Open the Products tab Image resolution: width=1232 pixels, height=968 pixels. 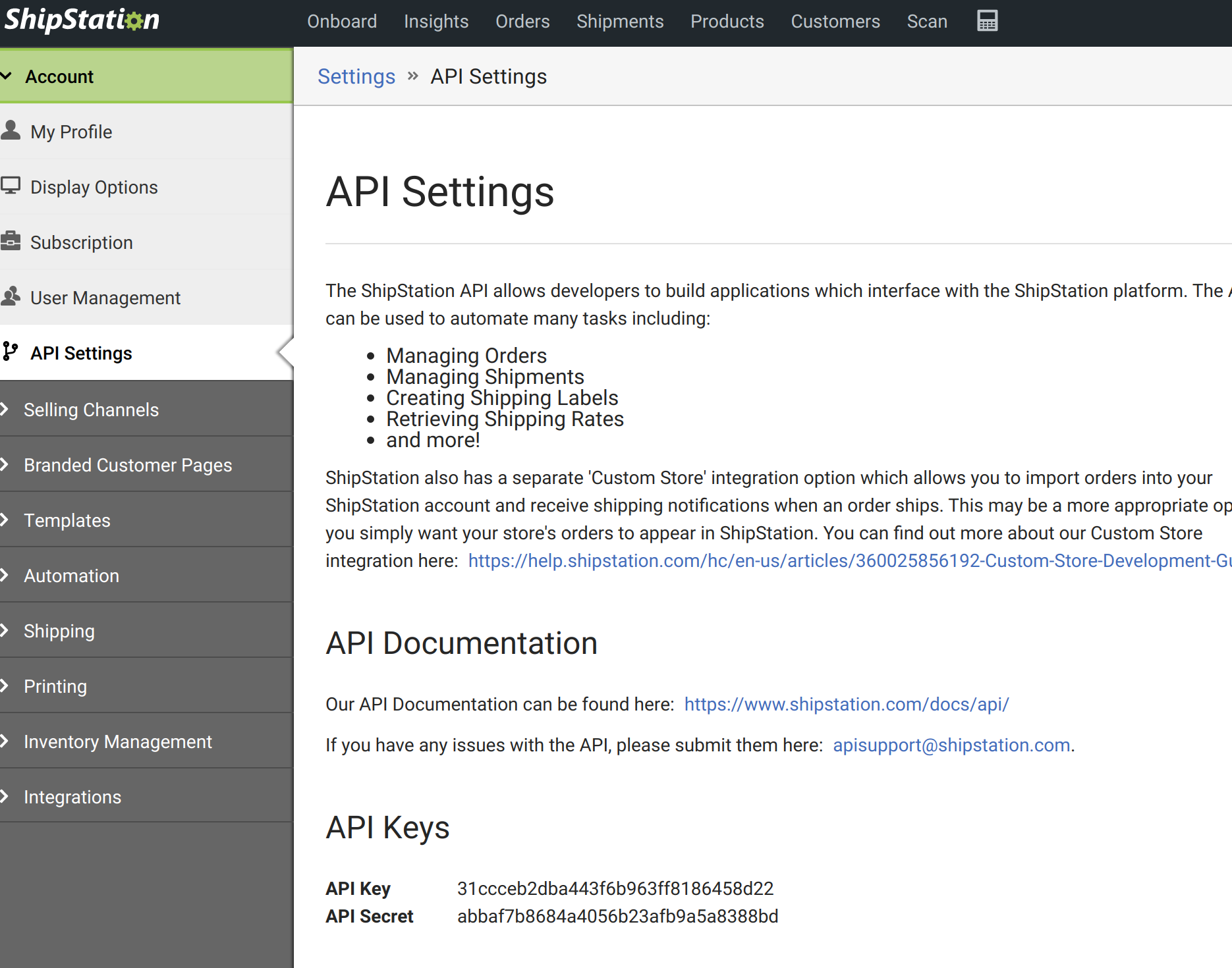727,21
